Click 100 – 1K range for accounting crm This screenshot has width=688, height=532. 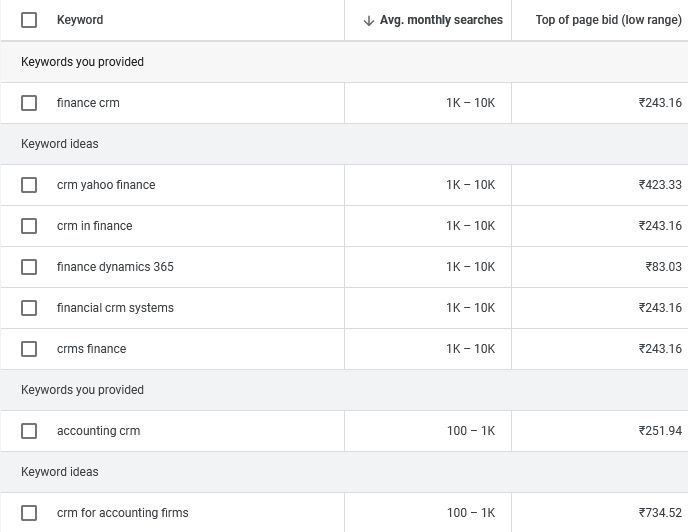(x=470, y=431)
